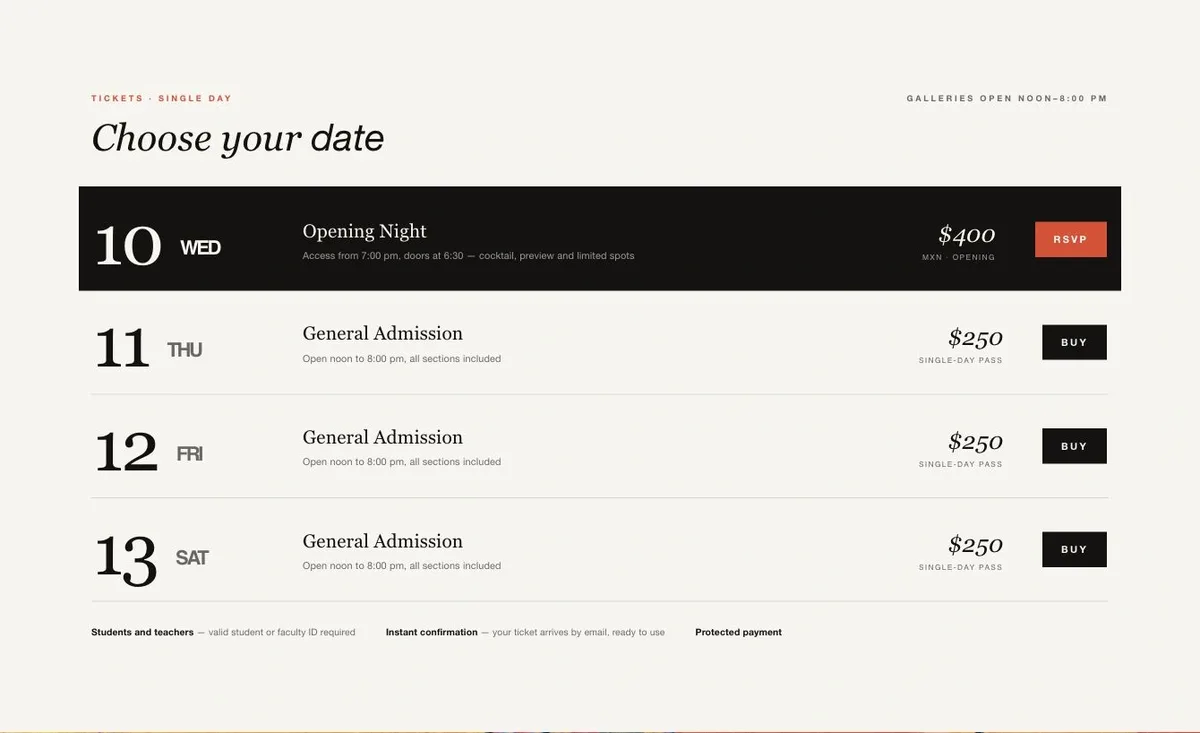
Task: Click the $250 price on Thursday row
Action: 976,338
